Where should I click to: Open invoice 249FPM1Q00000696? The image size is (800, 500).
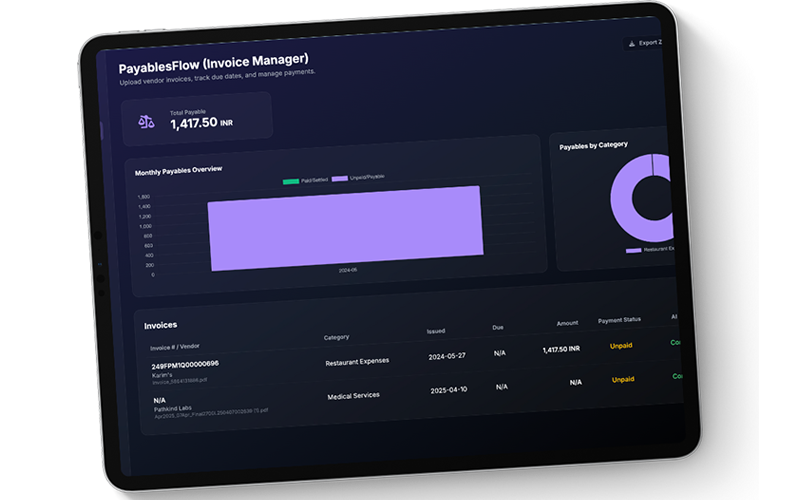pyautogui.click(x=185, y=364)
